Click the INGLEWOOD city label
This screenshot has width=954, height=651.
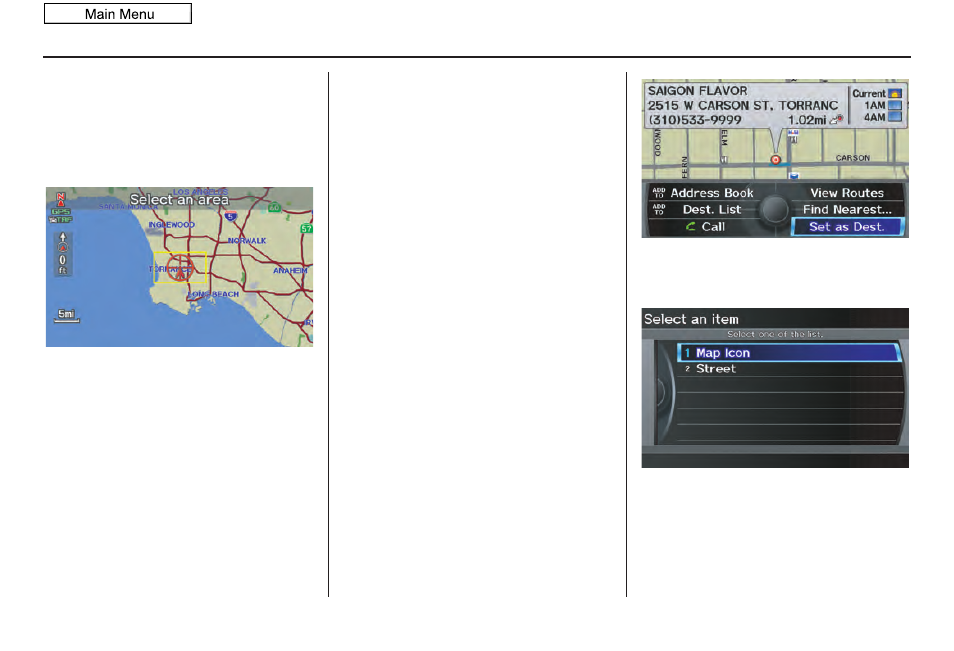click(x=172, y=225)
